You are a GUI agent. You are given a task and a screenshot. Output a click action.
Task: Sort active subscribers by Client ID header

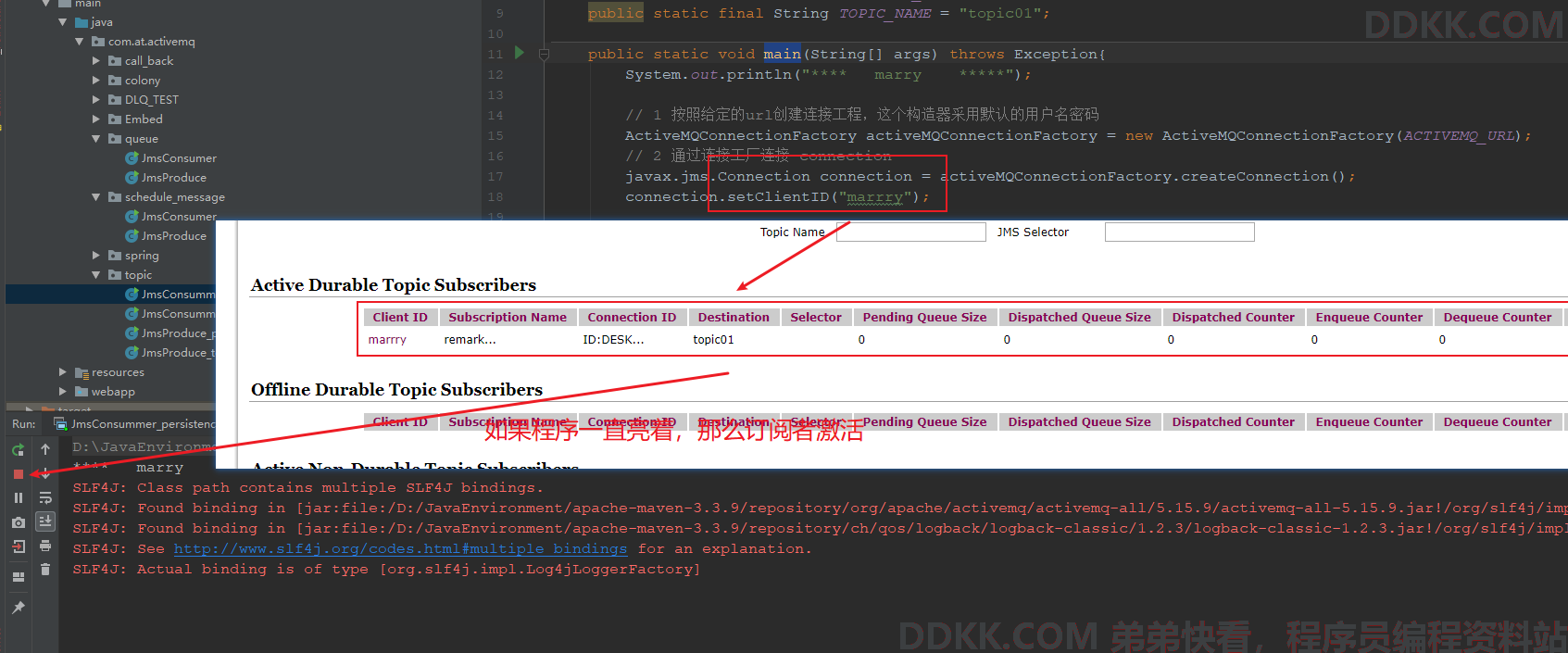click(400, 318)
